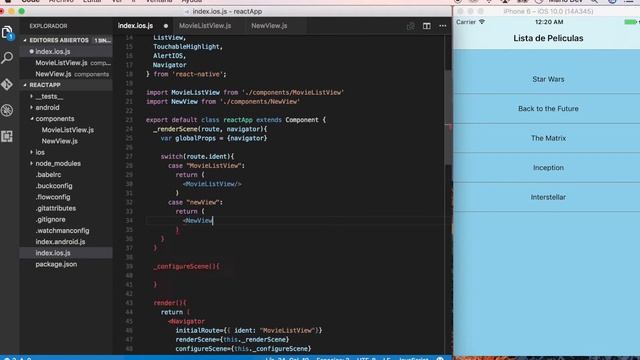Click the battery icon in simulator status bar
The image size is (640, 360).
coord(631,22)
